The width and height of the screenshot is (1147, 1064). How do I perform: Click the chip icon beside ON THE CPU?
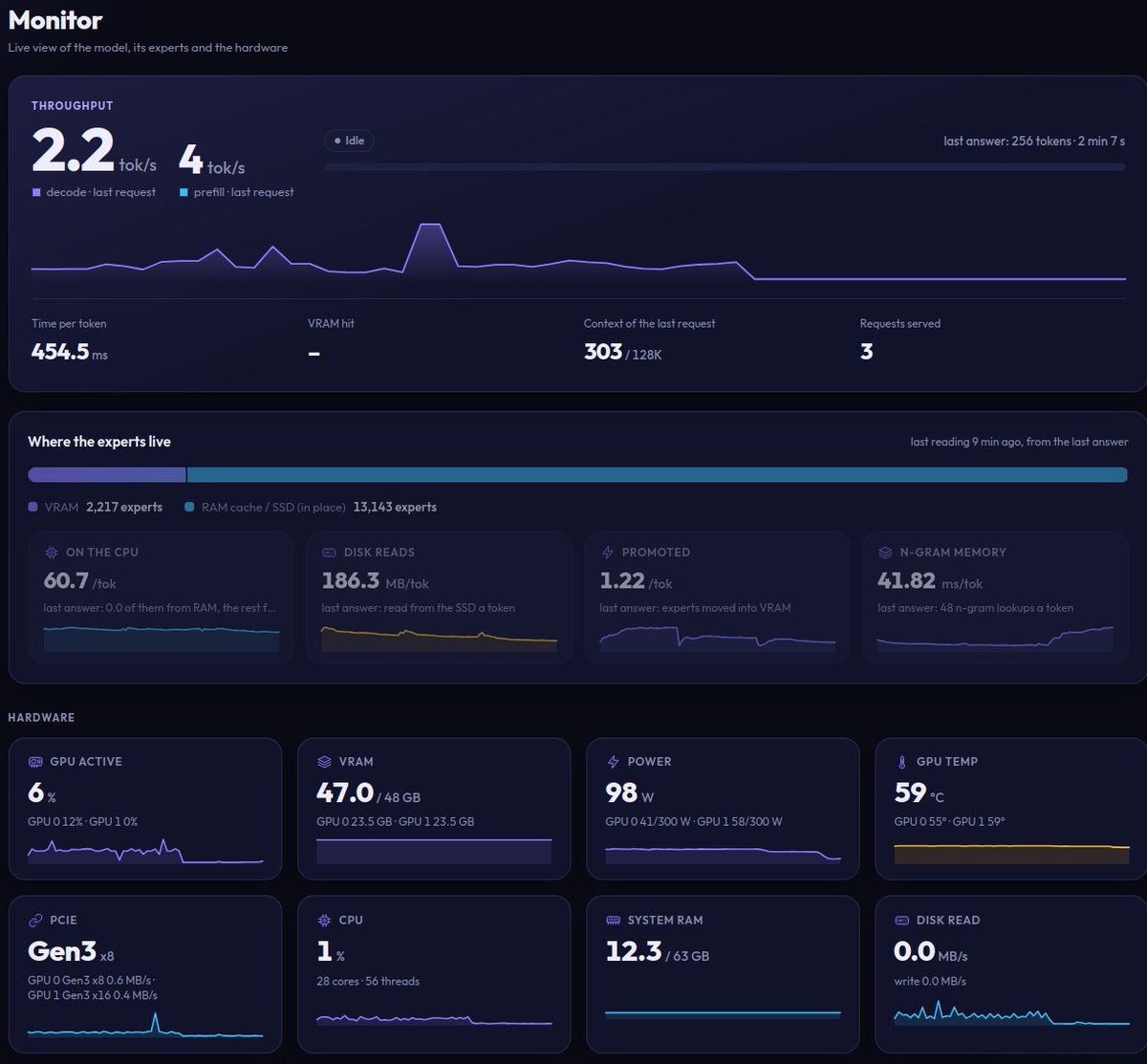[x=51, y=553]
